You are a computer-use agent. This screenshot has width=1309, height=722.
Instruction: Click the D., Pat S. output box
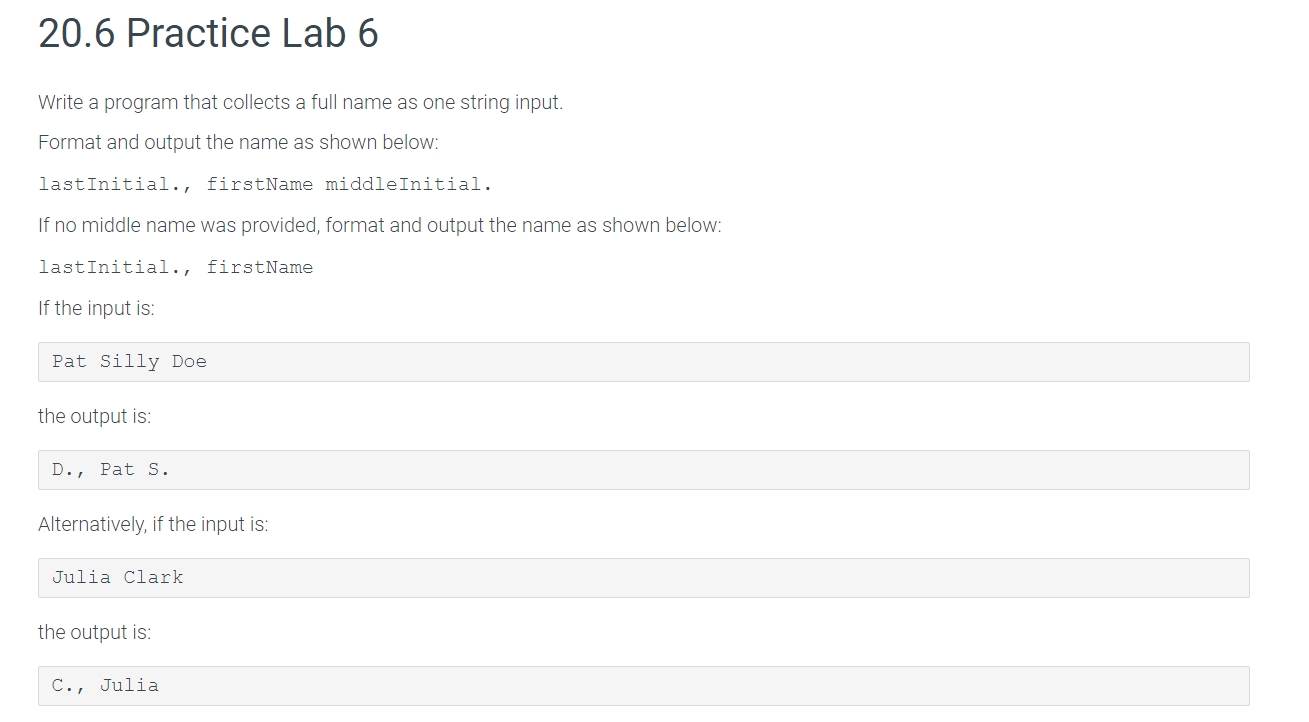tap(644, 470)
